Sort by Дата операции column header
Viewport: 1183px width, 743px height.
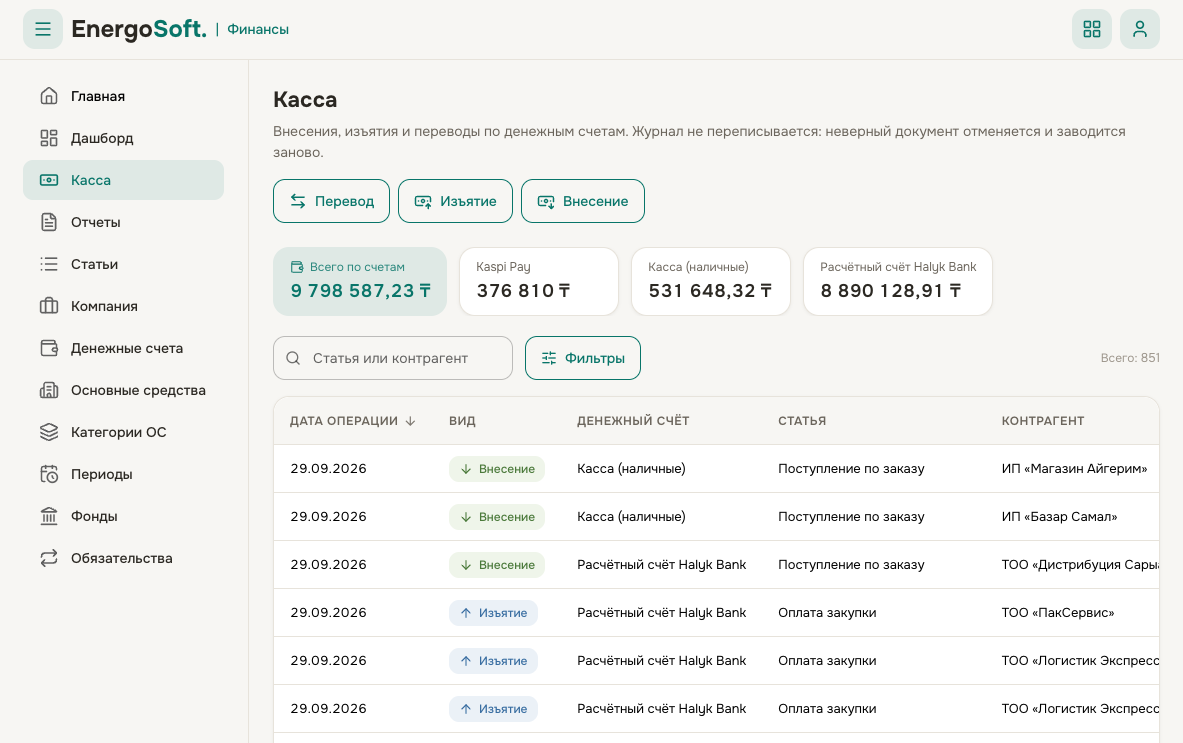tap(352, 421)
